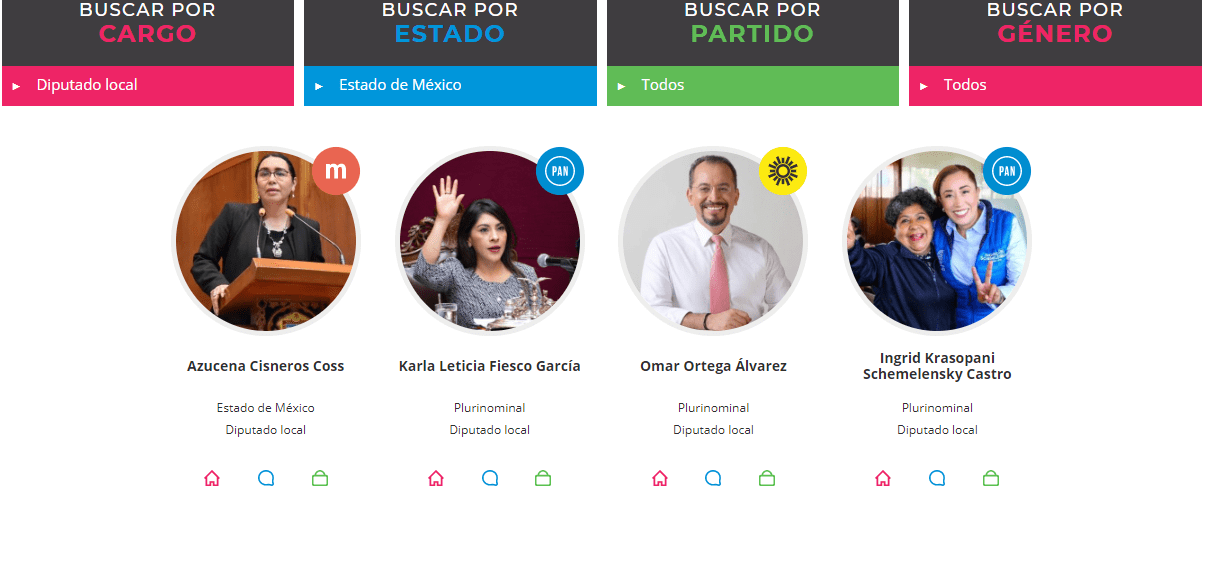Select the Buscar por Género header
Viewport: 1205px width, 569px height.
click(1055, 23)
